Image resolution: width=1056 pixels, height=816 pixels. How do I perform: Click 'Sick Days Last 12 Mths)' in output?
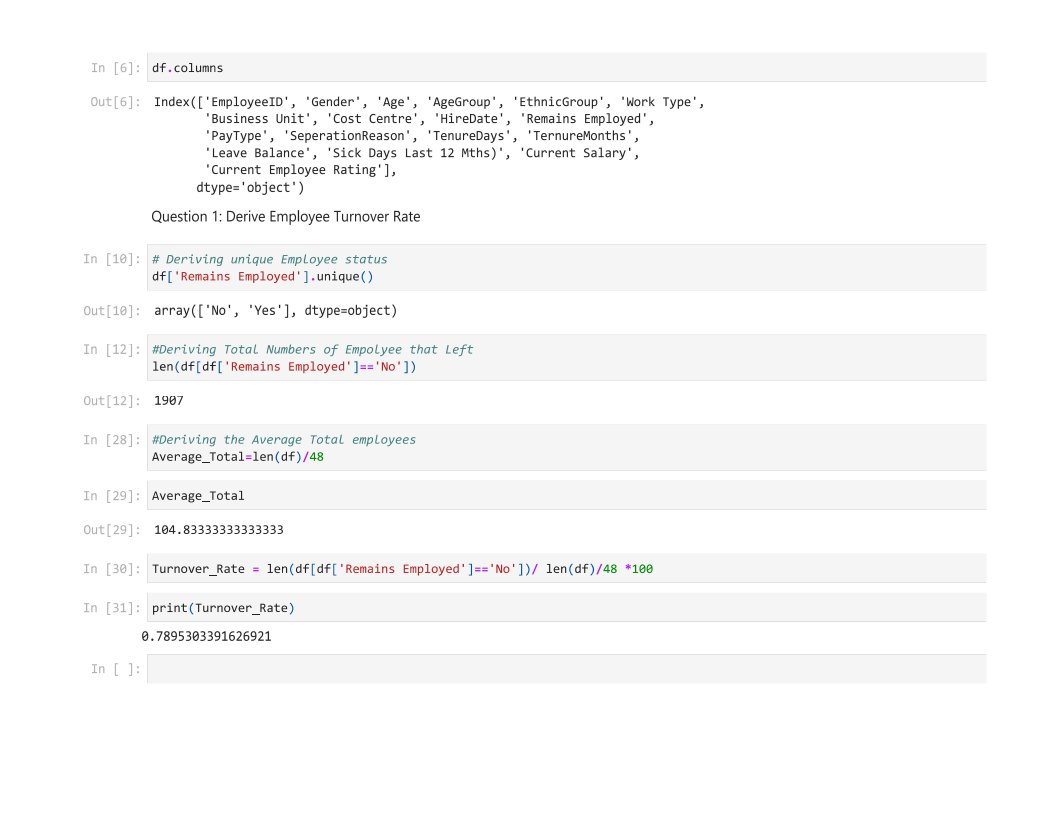[416, 153]
